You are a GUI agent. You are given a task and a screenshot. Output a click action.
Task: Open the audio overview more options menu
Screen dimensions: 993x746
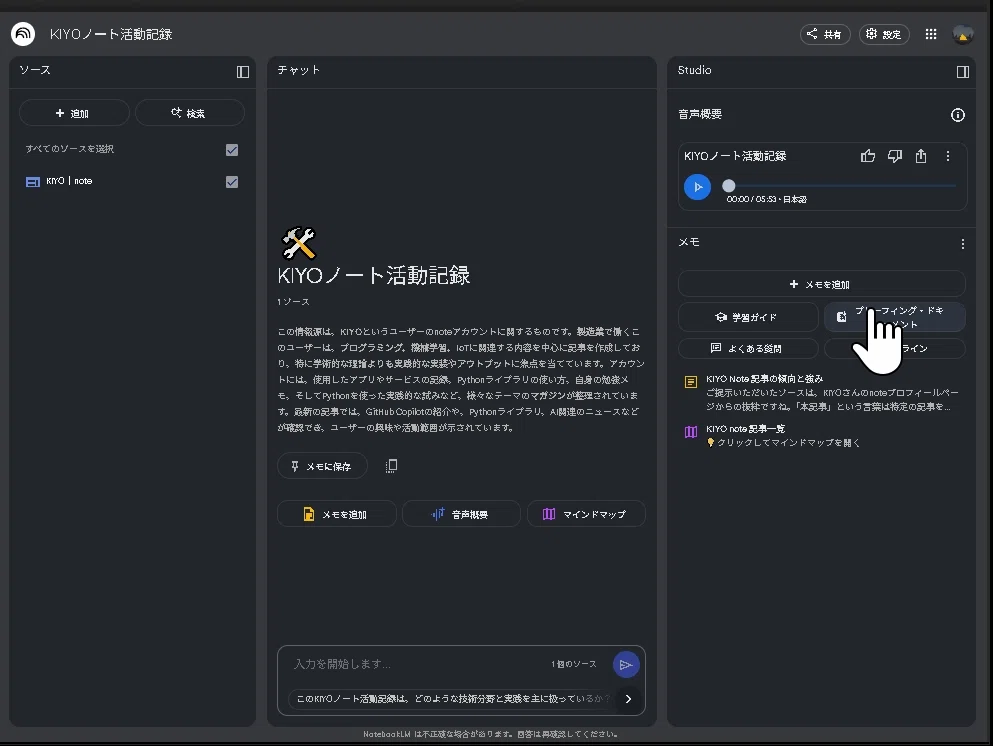947,156
